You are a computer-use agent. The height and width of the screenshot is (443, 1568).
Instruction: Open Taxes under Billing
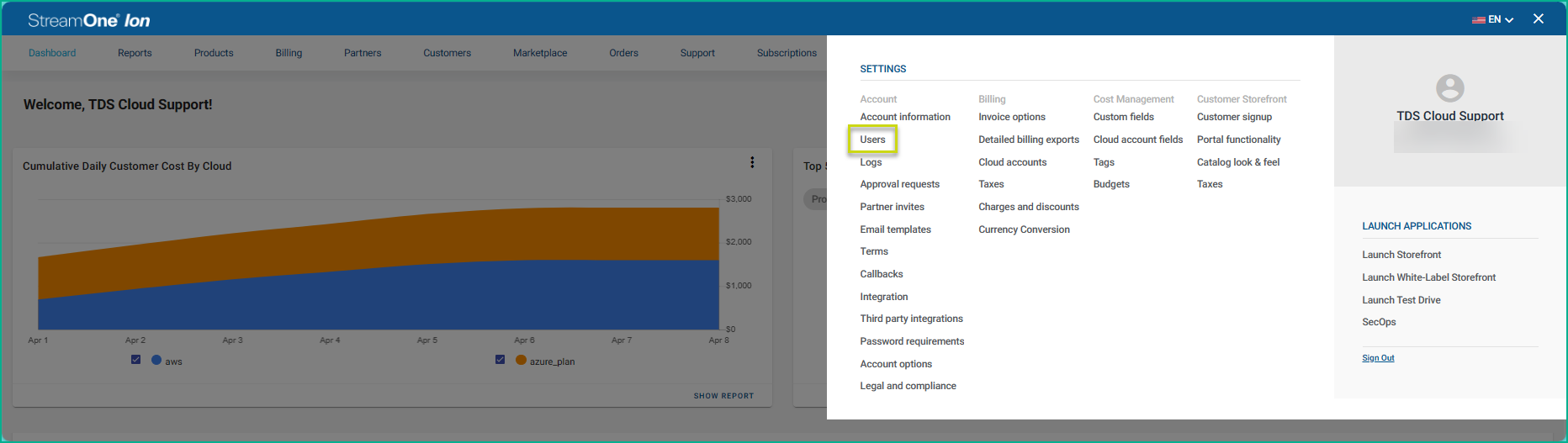click(x=991, y=184)
